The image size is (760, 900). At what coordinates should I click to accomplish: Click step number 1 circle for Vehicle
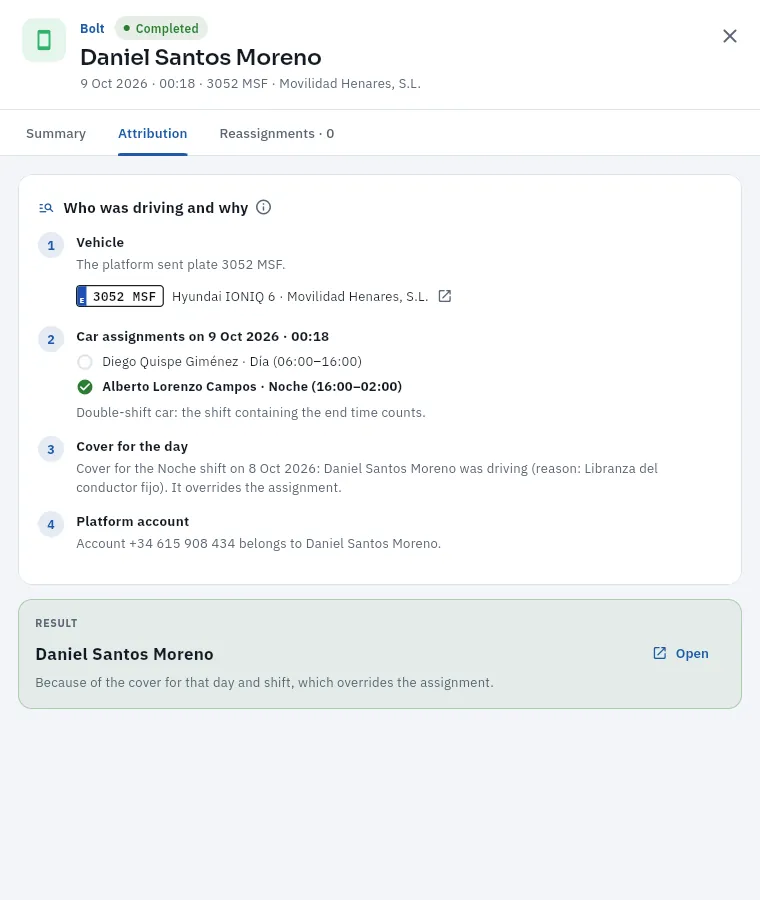point(51,246)
